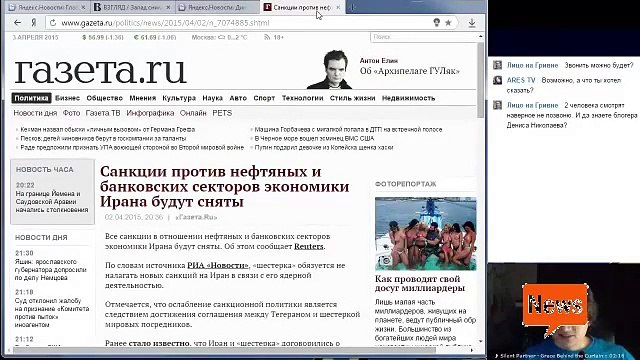This screenshot has height=360, width=640.
Task: Follow the Reuters link in article
Action: point(309,247)
